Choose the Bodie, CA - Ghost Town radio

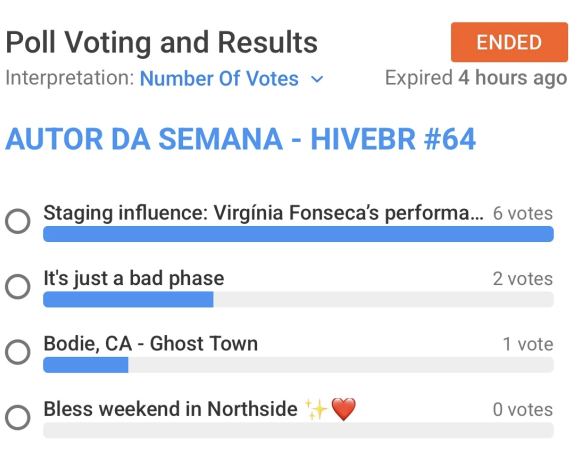tap(18, 352)
